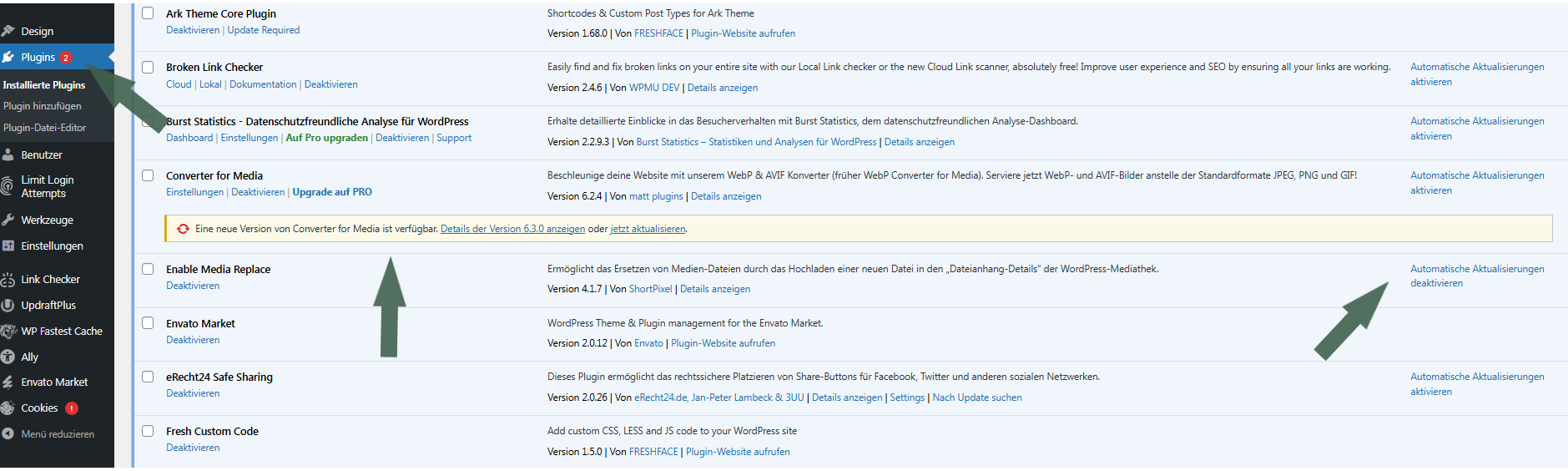Image resolution: width=1568 pixels, height=471 pixels.
Task: Click Upgrade auf PRO for Converter for Media
Action: click(332, 192)
